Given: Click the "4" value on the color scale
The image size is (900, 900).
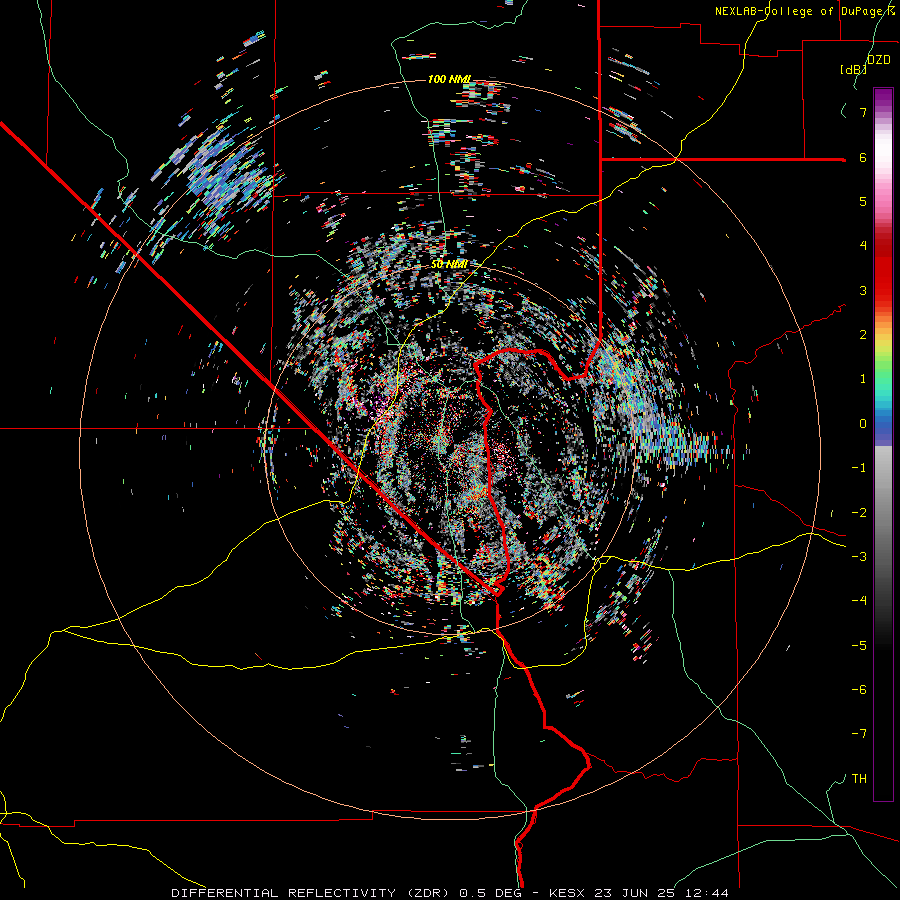Looking at the screenshot, I should [x=863, y=246].
